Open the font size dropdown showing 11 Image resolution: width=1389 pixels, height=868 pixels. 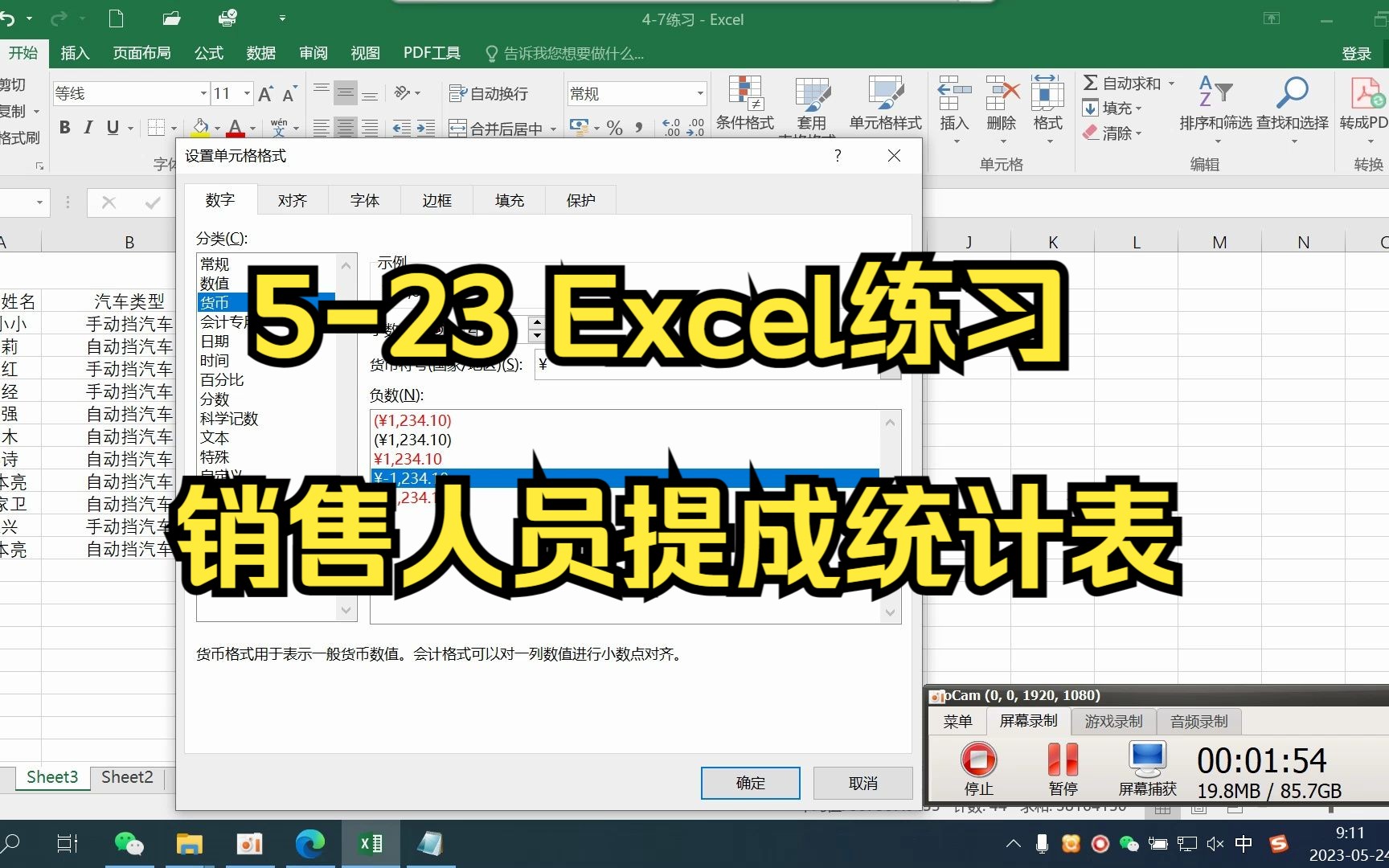pyautogui.click(x=247, y=93)
